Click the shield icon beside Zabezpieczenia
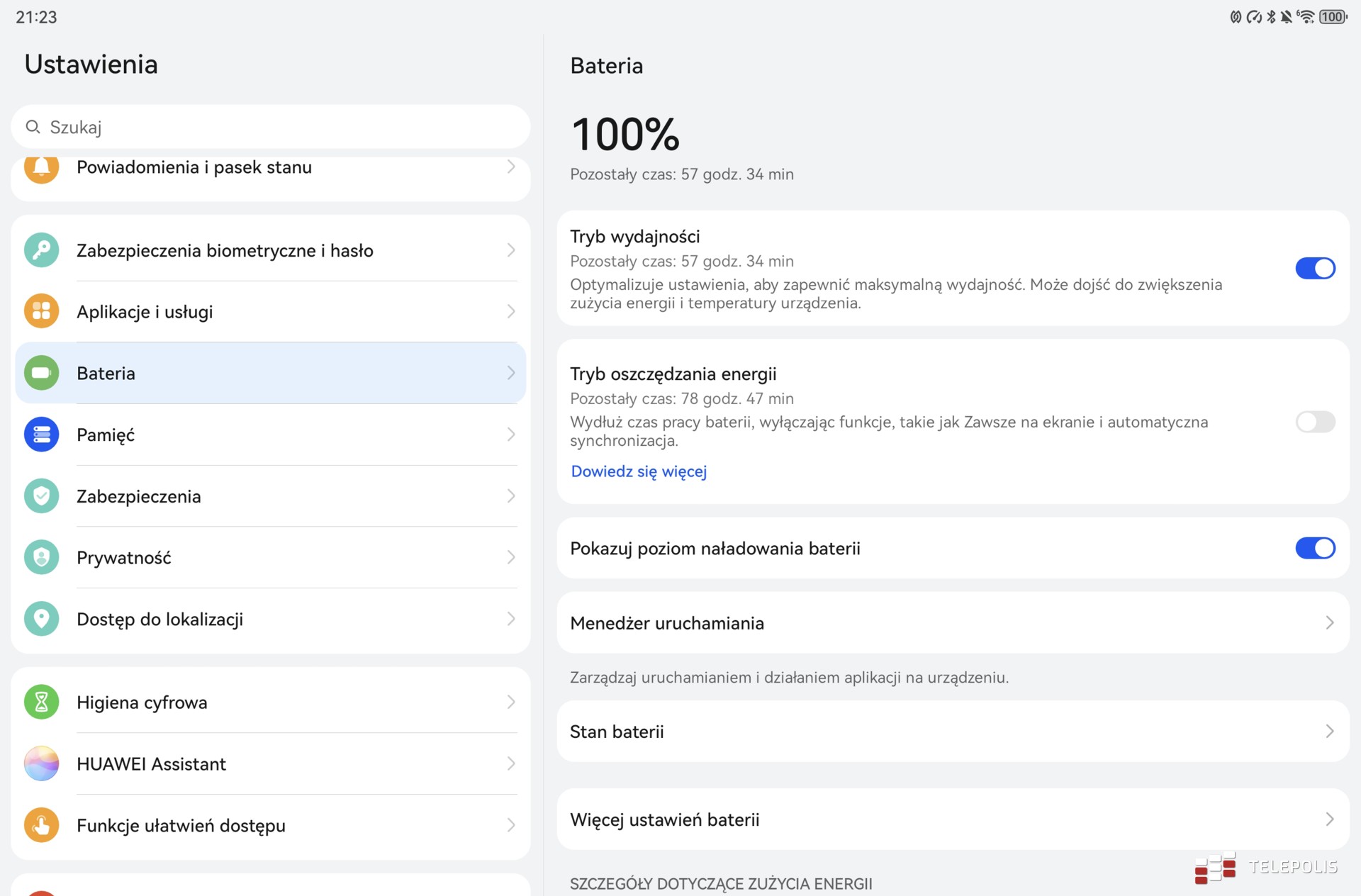 click(41, 496)
